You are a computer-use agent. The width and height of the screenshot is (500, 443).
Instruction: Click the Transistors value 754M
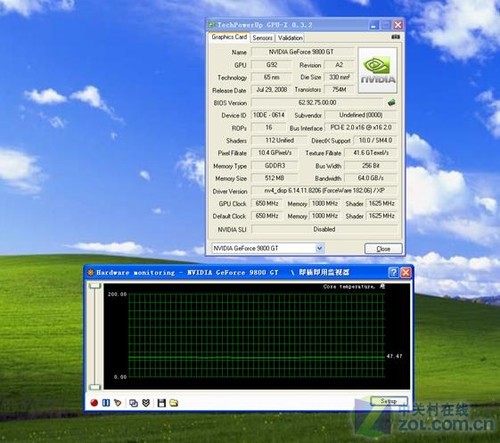coord(339,90)
